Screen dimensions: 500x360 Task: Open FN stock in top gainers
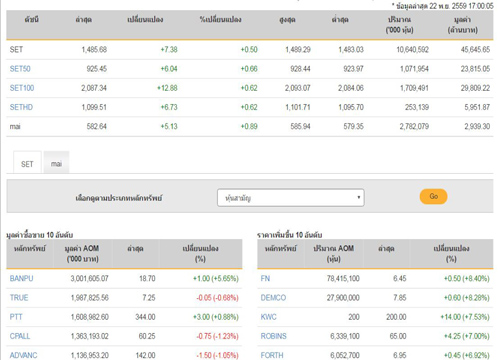click(x=265, y=278)
